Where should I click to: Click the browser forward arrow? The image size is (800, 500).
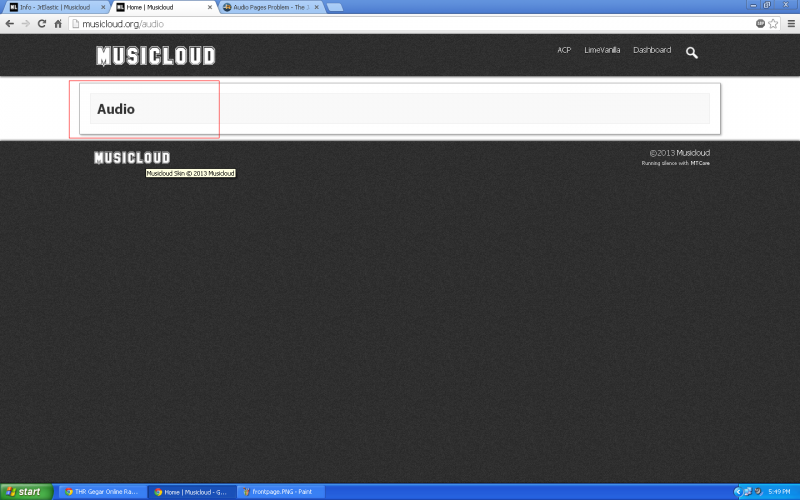[26, 23]
